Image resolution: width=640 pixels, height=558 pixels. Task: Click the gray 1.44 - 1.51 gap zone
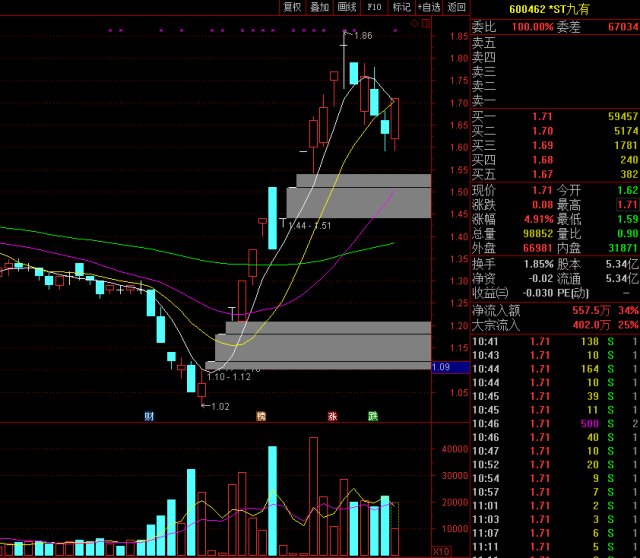coord(358,202)
